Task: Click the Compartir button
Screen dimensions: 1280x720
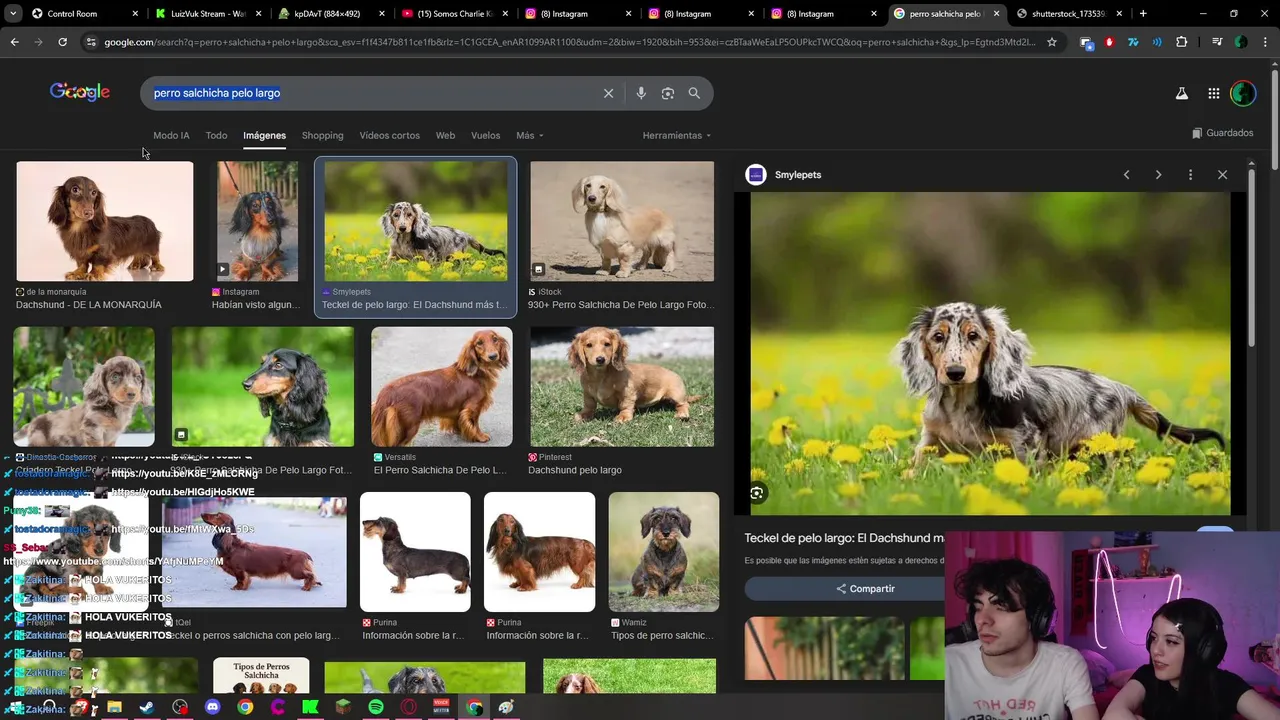Action: (865, 589)
